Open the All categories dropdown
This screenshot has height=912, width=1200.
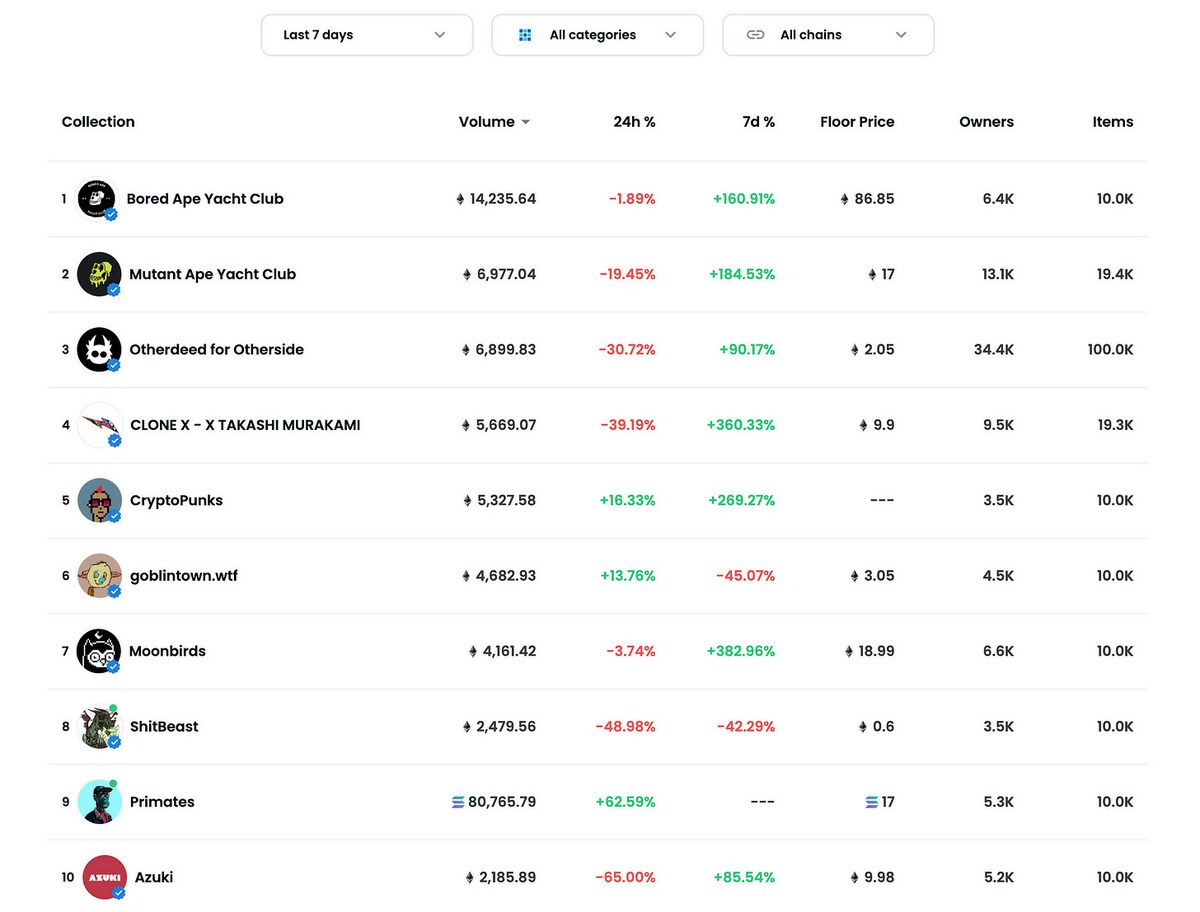597,35
